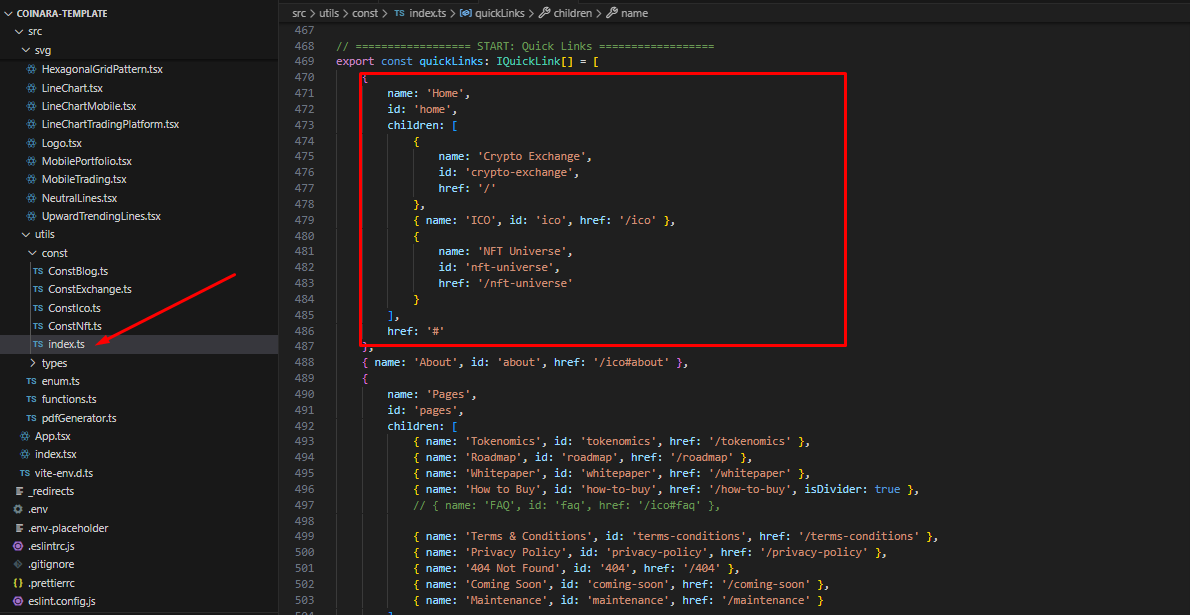This screenshot has width=1190, height=615.
Task: Click the TS icon beside vite-env.d.ts
Action: (x=24, y=473)
